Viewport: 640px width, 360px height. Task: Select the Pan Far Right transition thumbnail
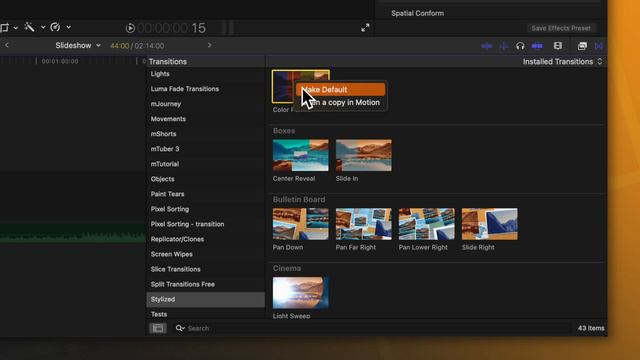click(363, 224)
